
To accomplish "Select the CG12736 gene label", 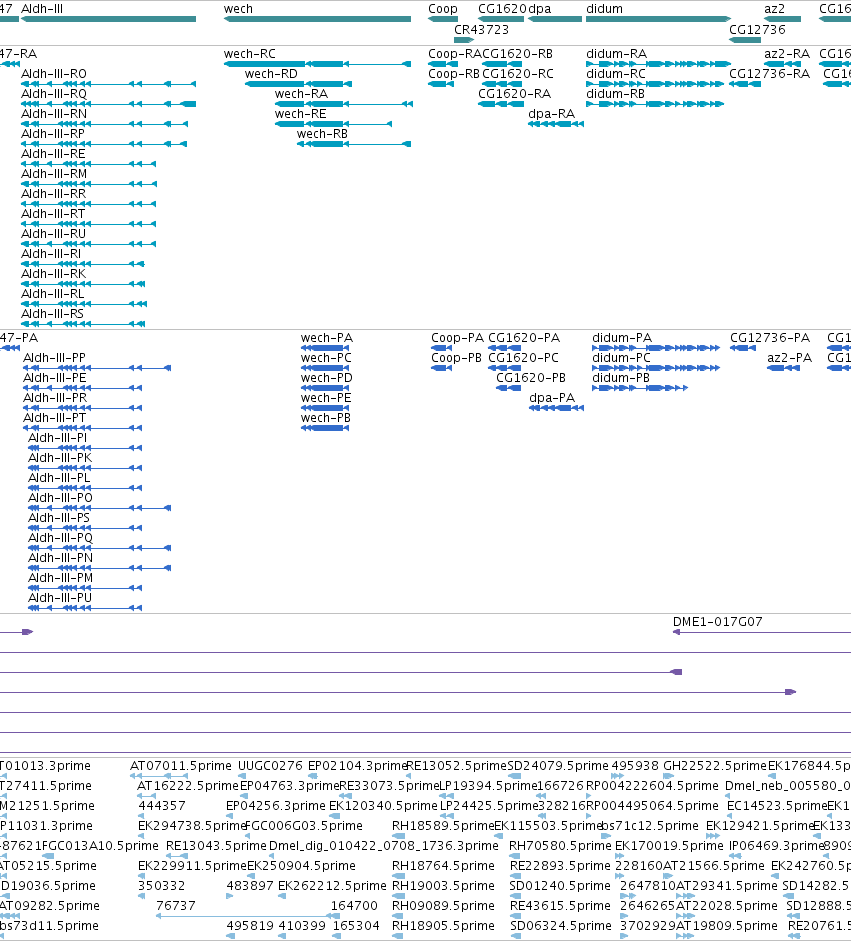I will click(757, 29).
